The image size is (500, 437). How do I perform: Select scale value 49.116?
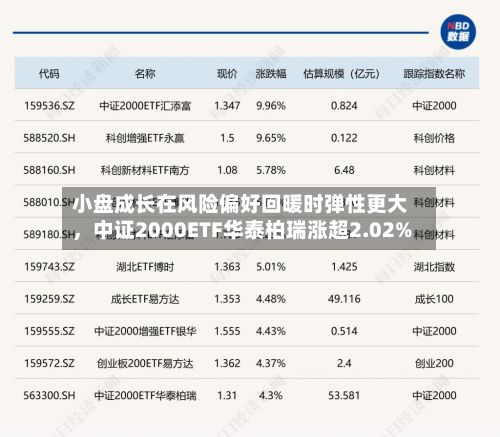click(344, 299)
